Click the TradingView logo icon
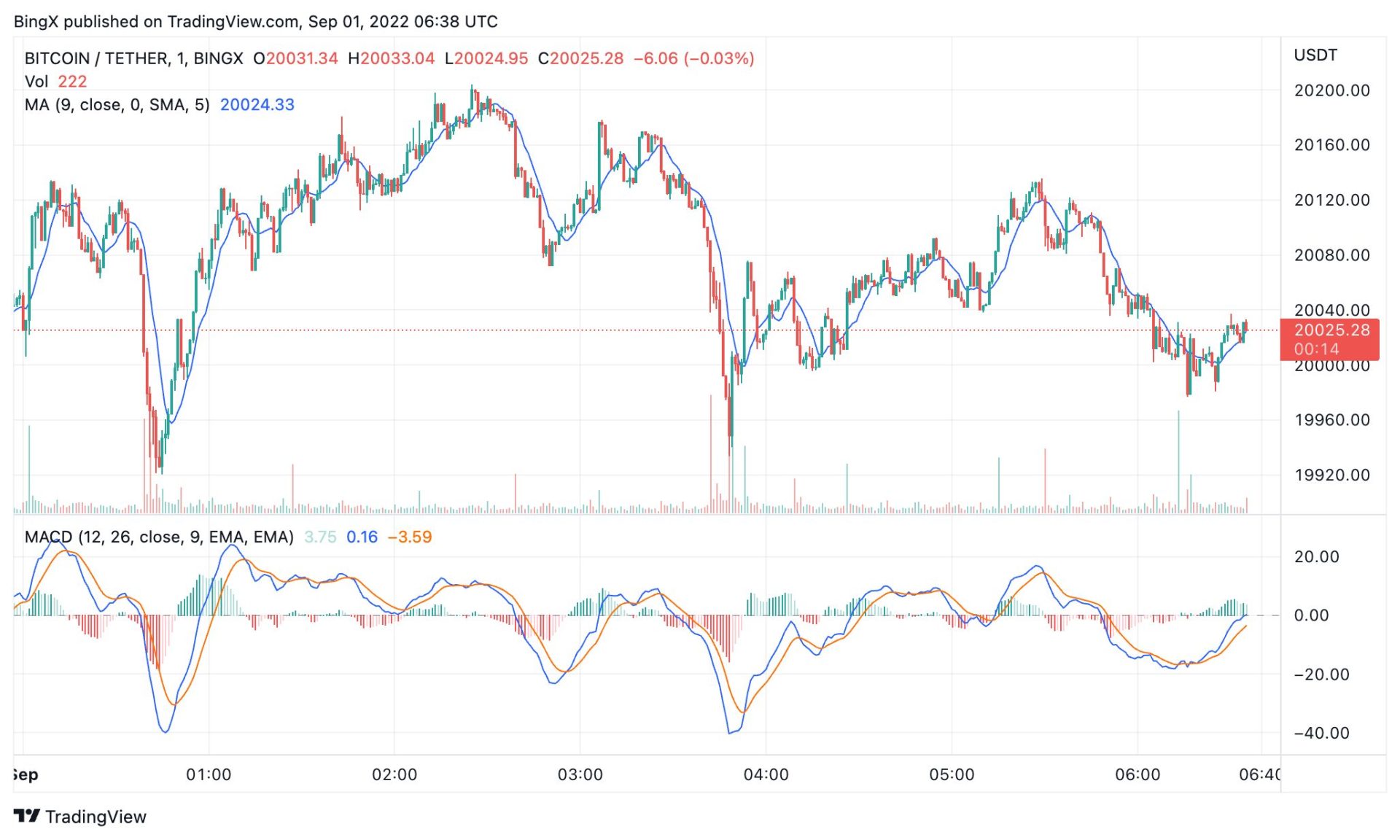The height and width of the screenshot is (840, 1400). (x=26, y=816)
